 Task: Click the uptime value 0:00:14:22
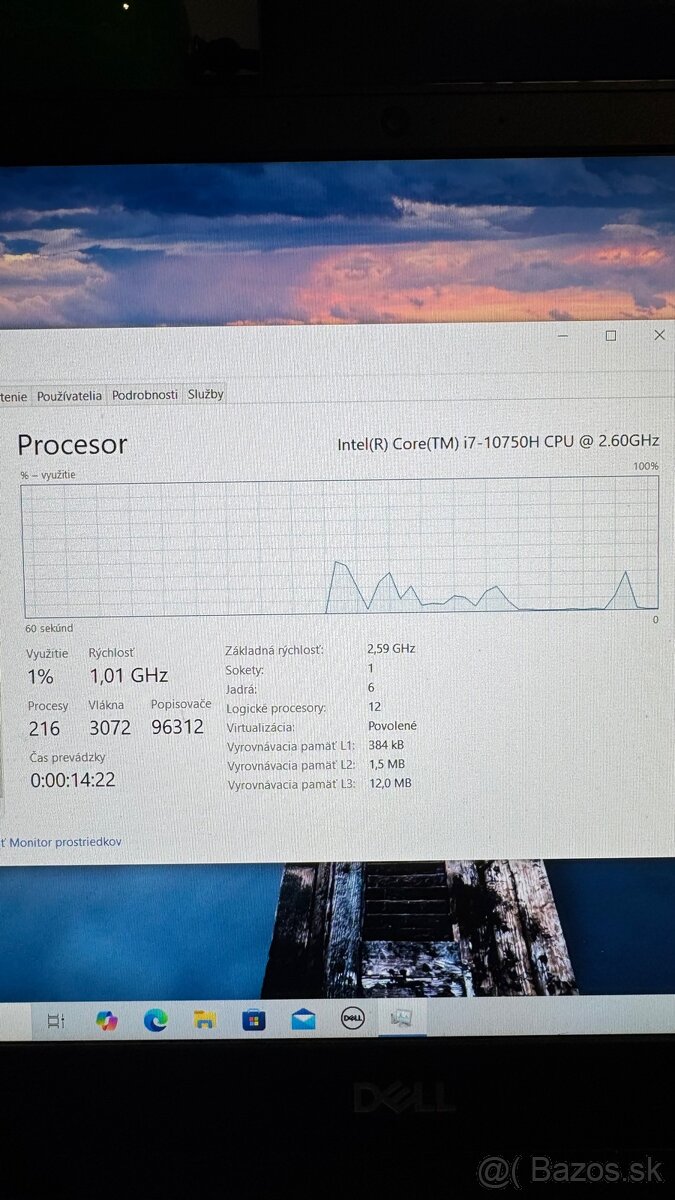click(72, 780)
